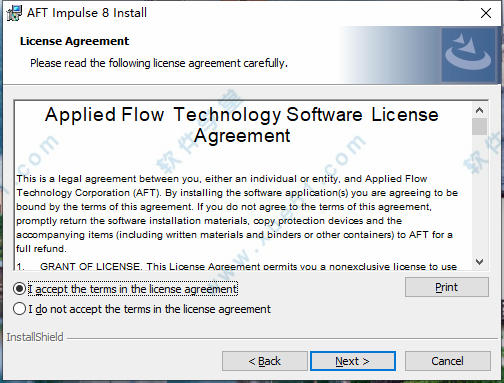
Task: Click the license text scroll up arrow
Action: point(479,110)
